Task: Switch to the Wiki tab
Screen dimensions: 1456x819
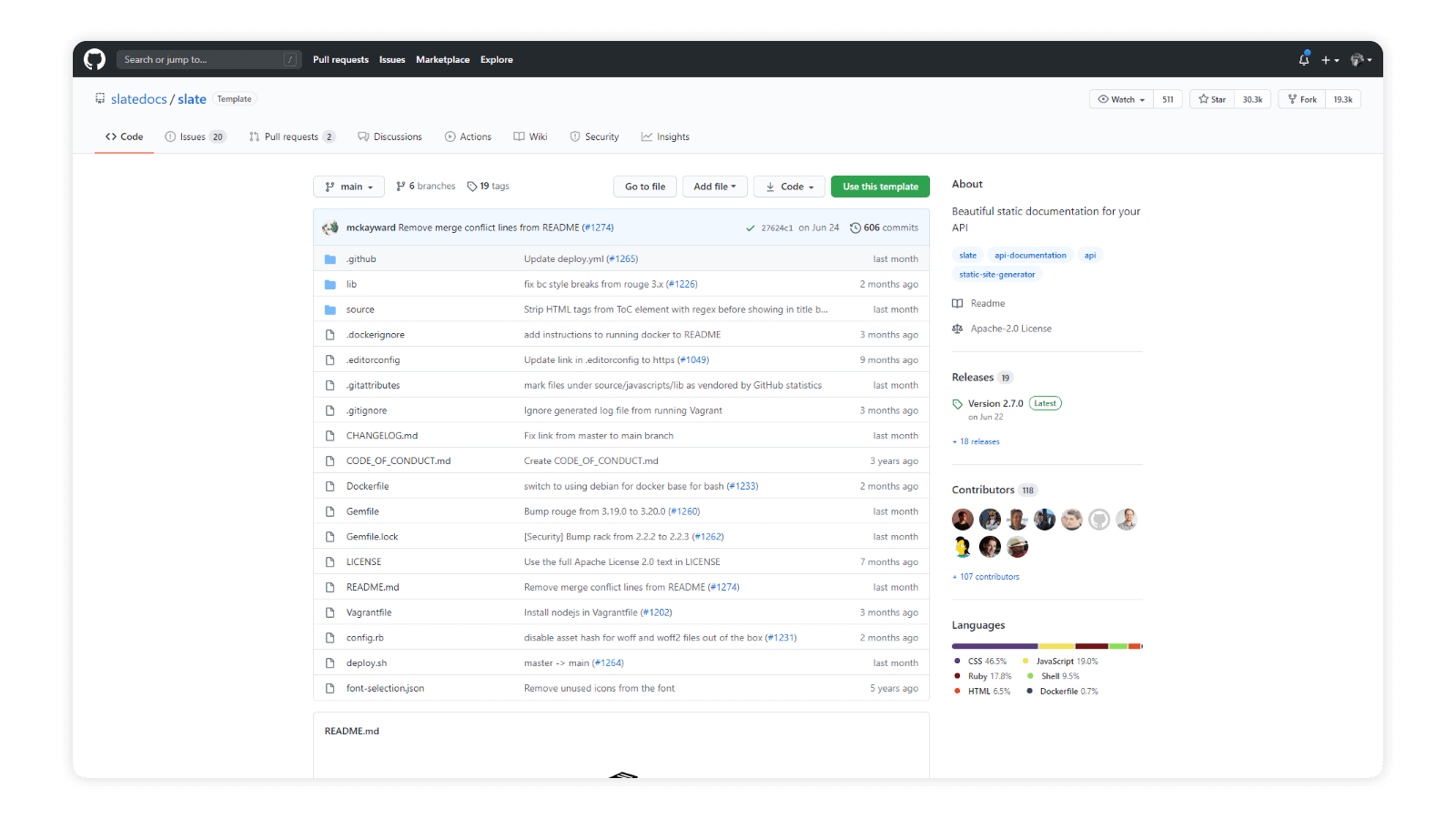Action: tap(531, 136)
